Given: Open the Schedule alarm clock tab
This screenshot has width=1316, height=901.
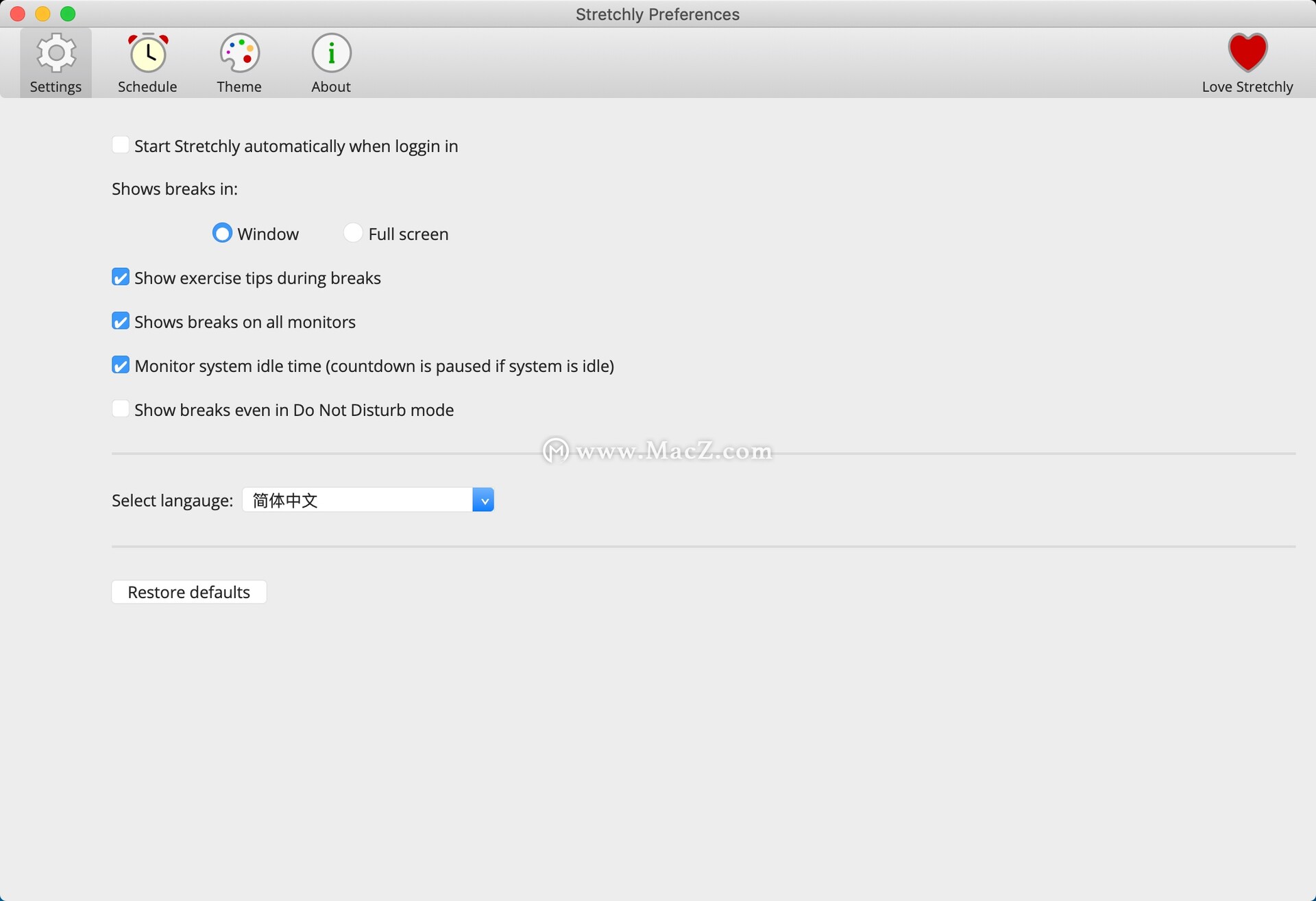Looking at the screenshot, I should coord(147,63).
